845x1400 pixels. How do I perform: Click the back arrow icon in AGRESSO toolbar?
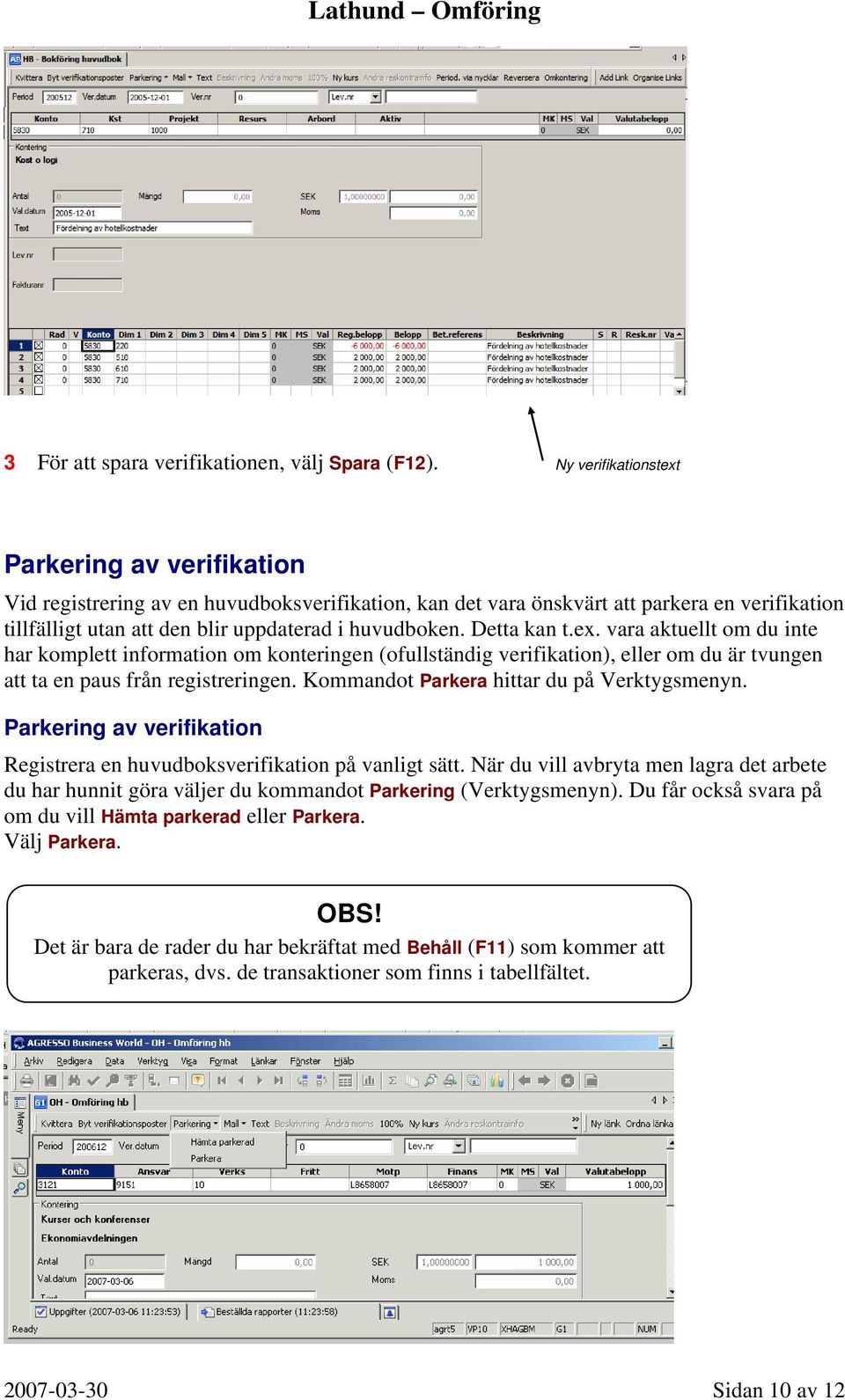coord(525,1081)
